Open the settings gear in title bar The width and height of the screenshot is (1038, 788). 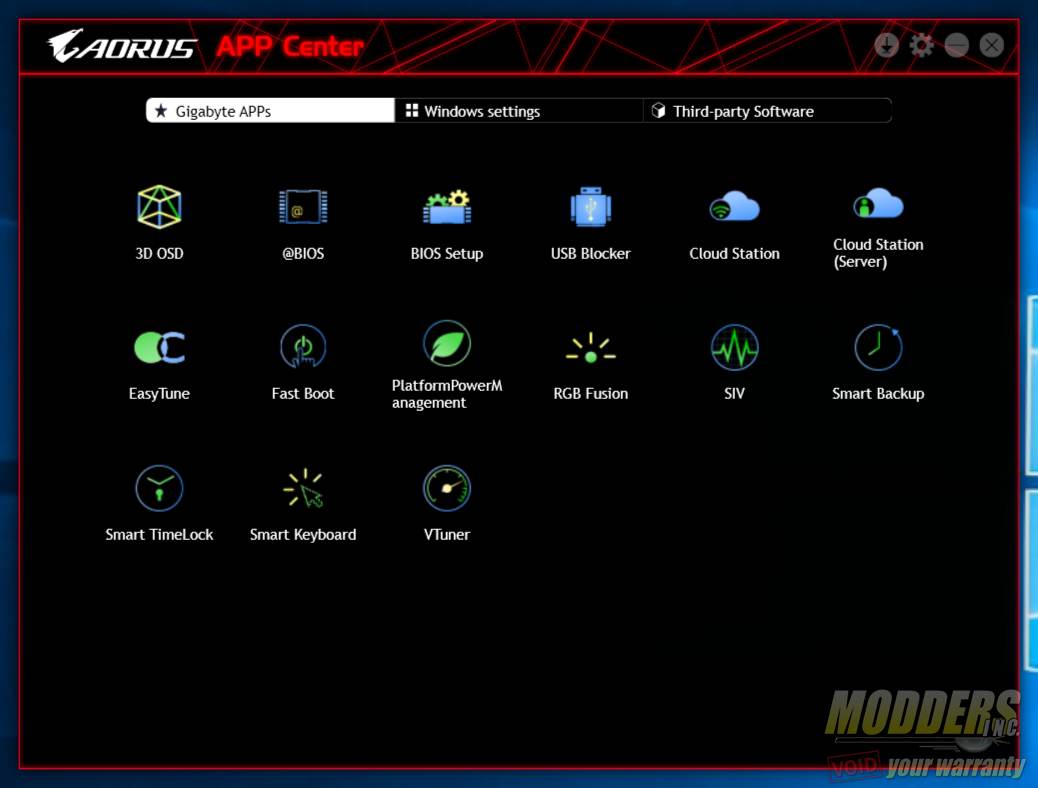pos(921,46)
